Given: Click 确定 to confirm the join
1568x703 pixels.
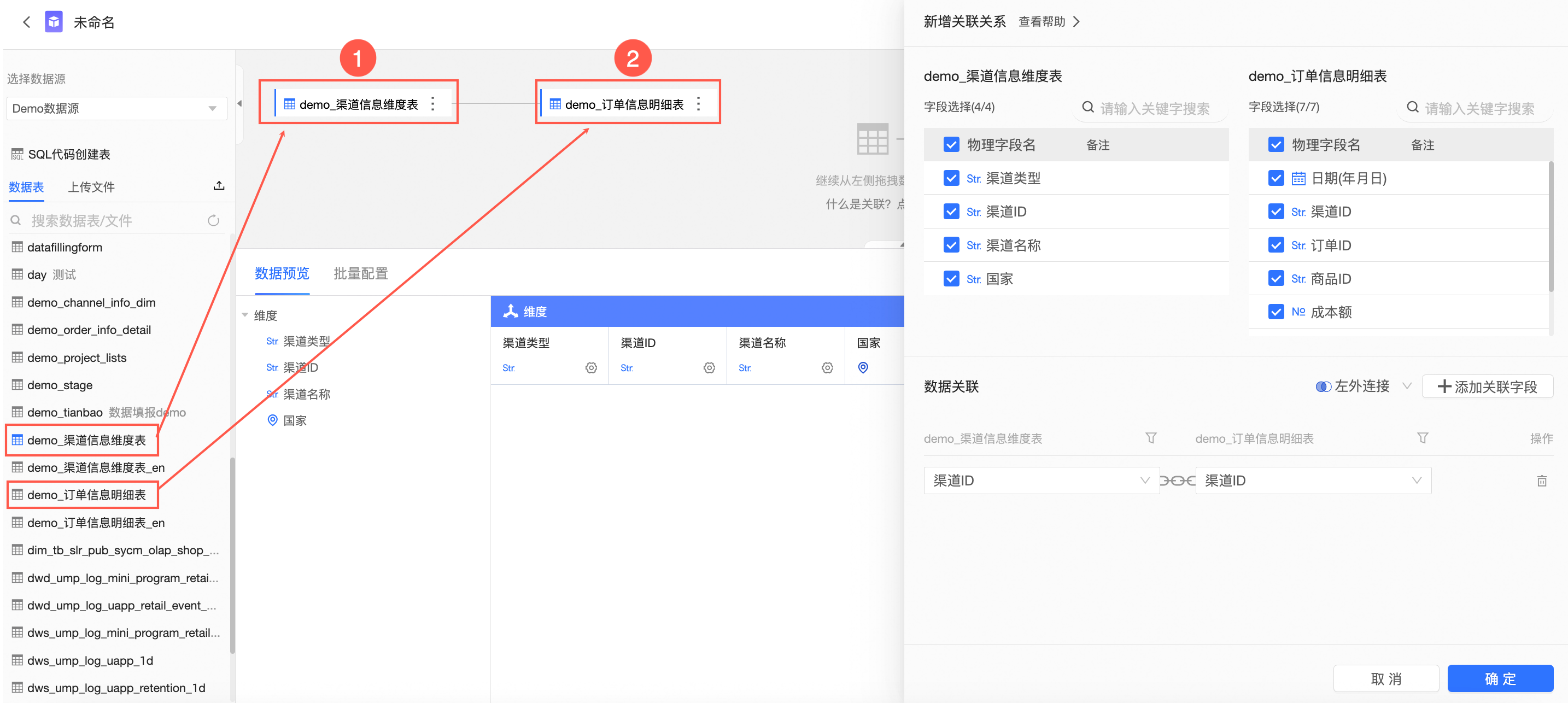Looking at the screenshot, I should pyautogui.click(x=1500, y=678).
